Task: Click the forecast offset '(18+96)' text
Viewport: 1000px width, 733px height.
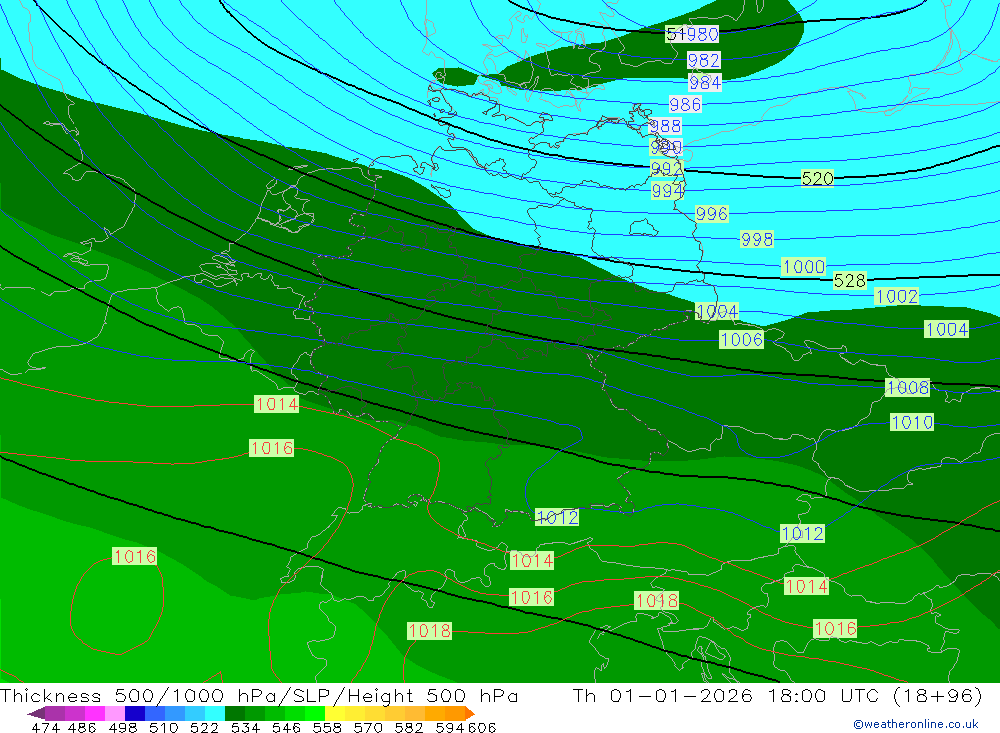Action: pyautogui.click(x=936, y=695)
